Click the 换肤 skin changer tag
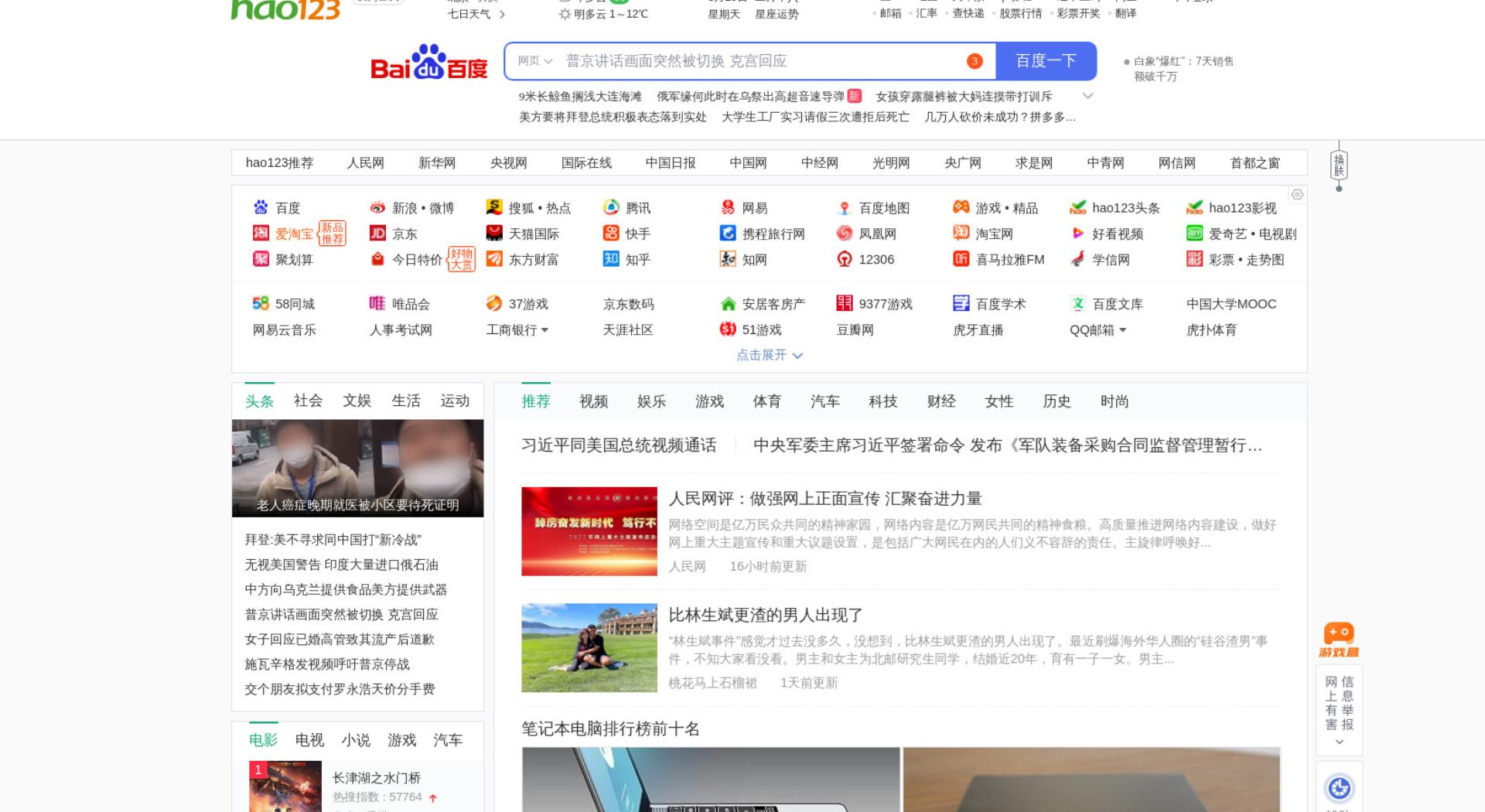The image size is (1485, 812). pyautogui.click(x=1339, y=165)
